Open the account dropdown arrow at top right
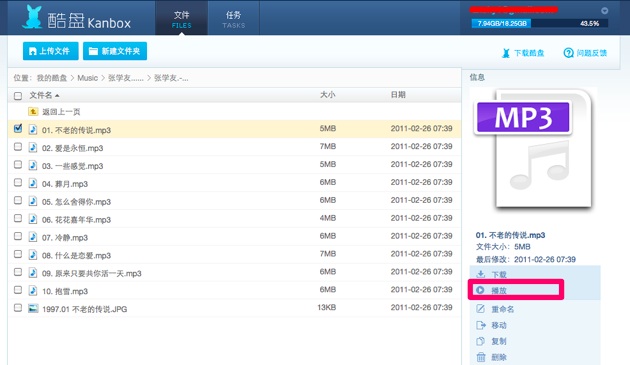This screenshot has height=365, width=630. [x=604, y=11]
